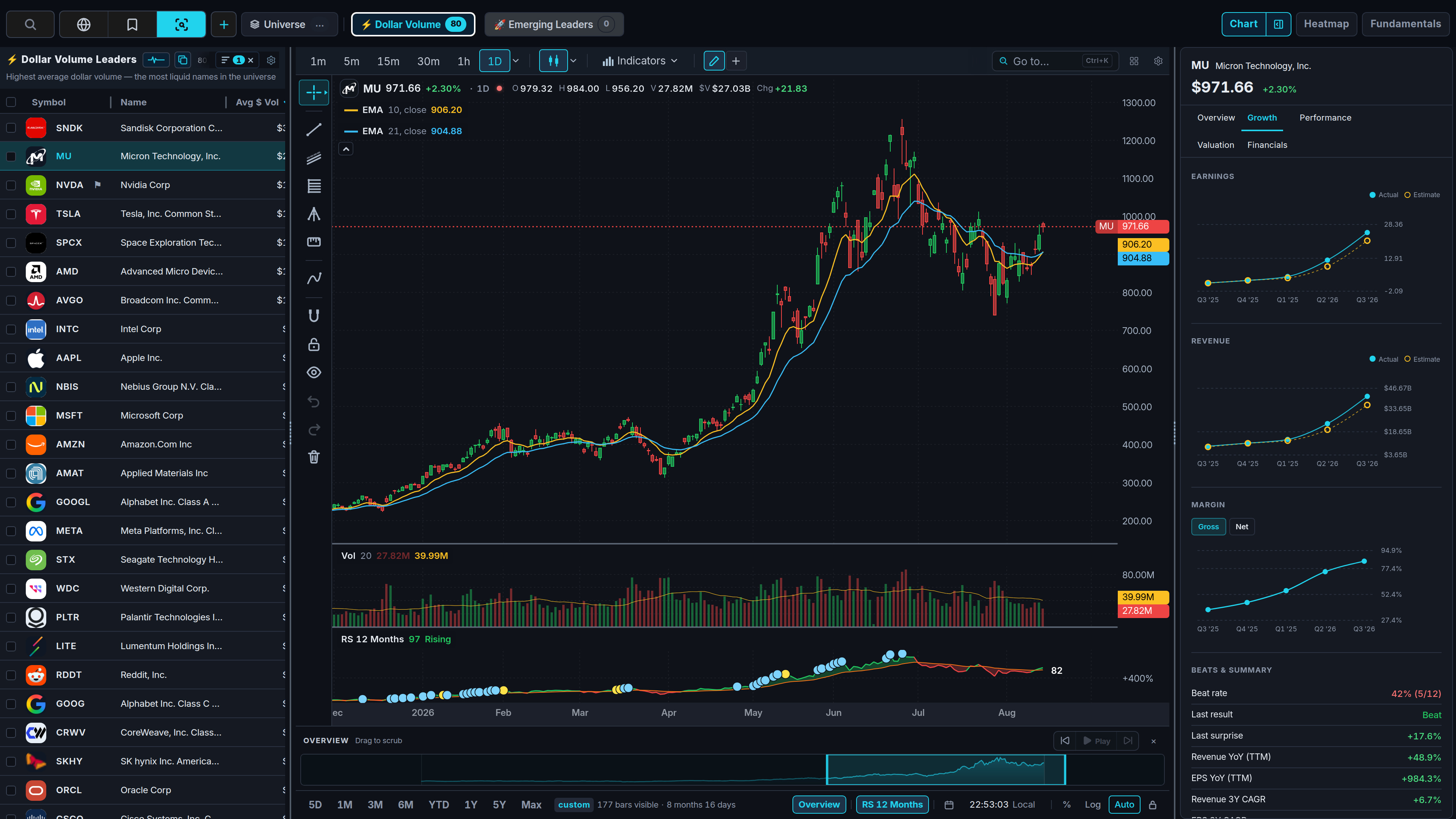This screenshot has height=819, width=1456.
Task: Toggle the magnet snap tool
Action: tap(314, 315)
